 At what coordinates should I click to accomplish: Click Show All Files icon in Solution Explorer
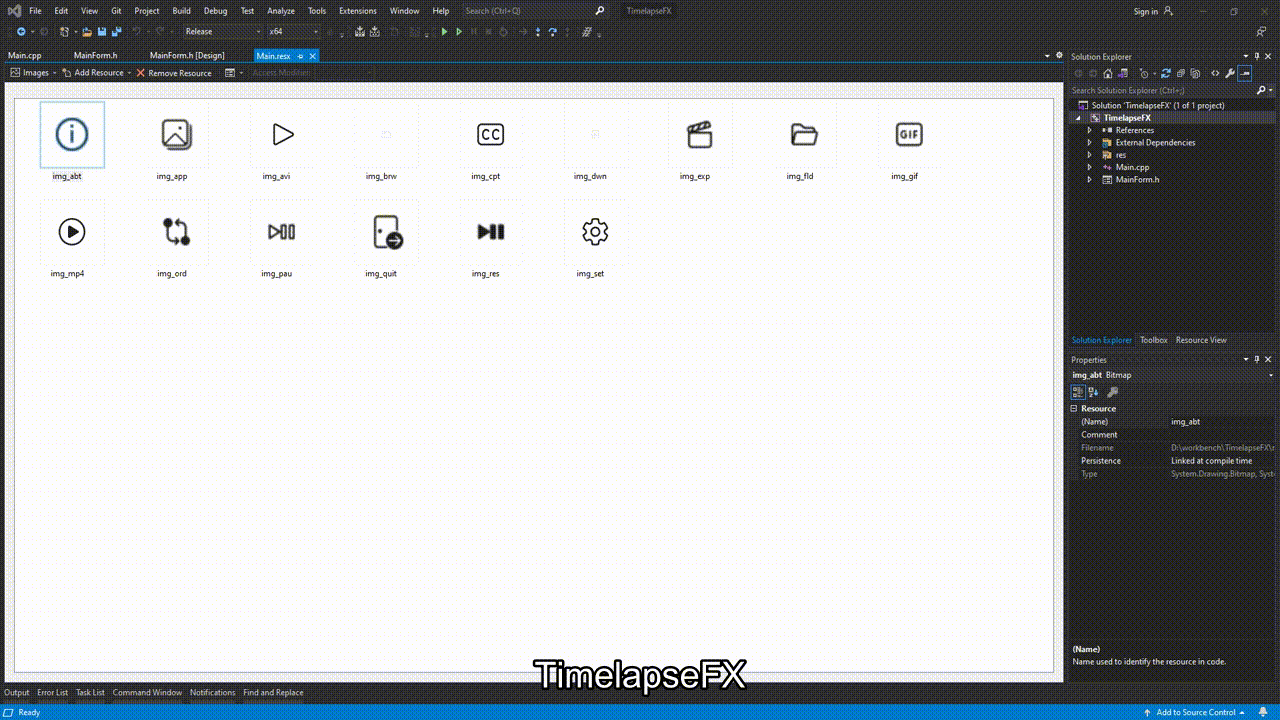pyautogui.click(x=1195, y=73)
